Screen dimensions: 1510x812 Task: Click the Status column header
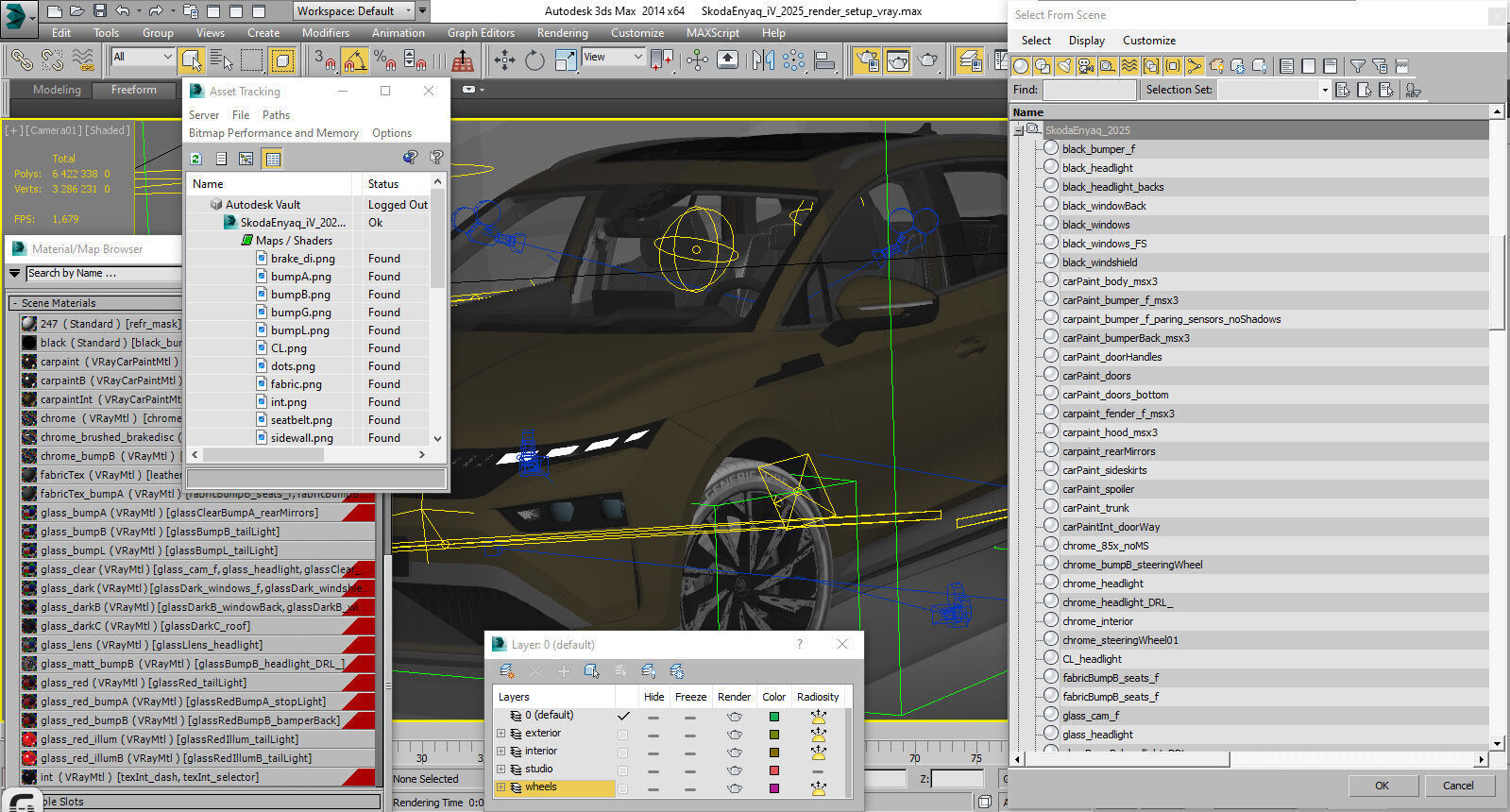(396, 184)
